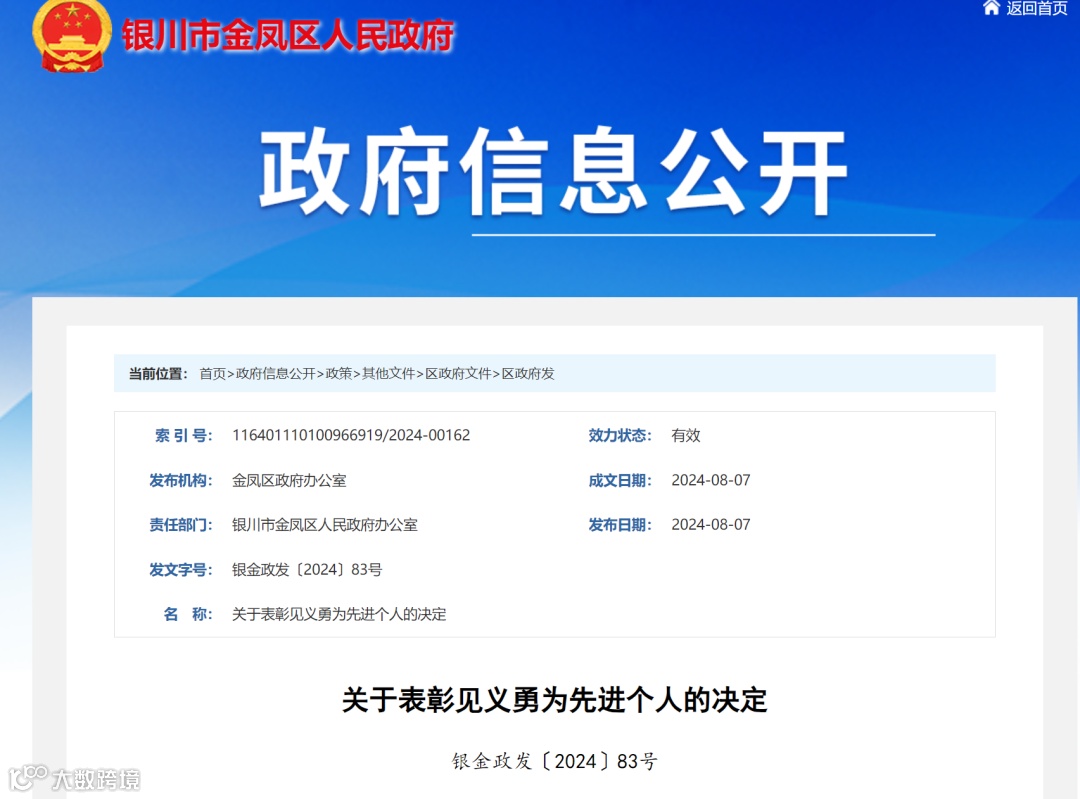The width and height of the screenshot is (1080, 799).
Task: Open 其他文件 in the breadcrumb
Action: (388, 373)
